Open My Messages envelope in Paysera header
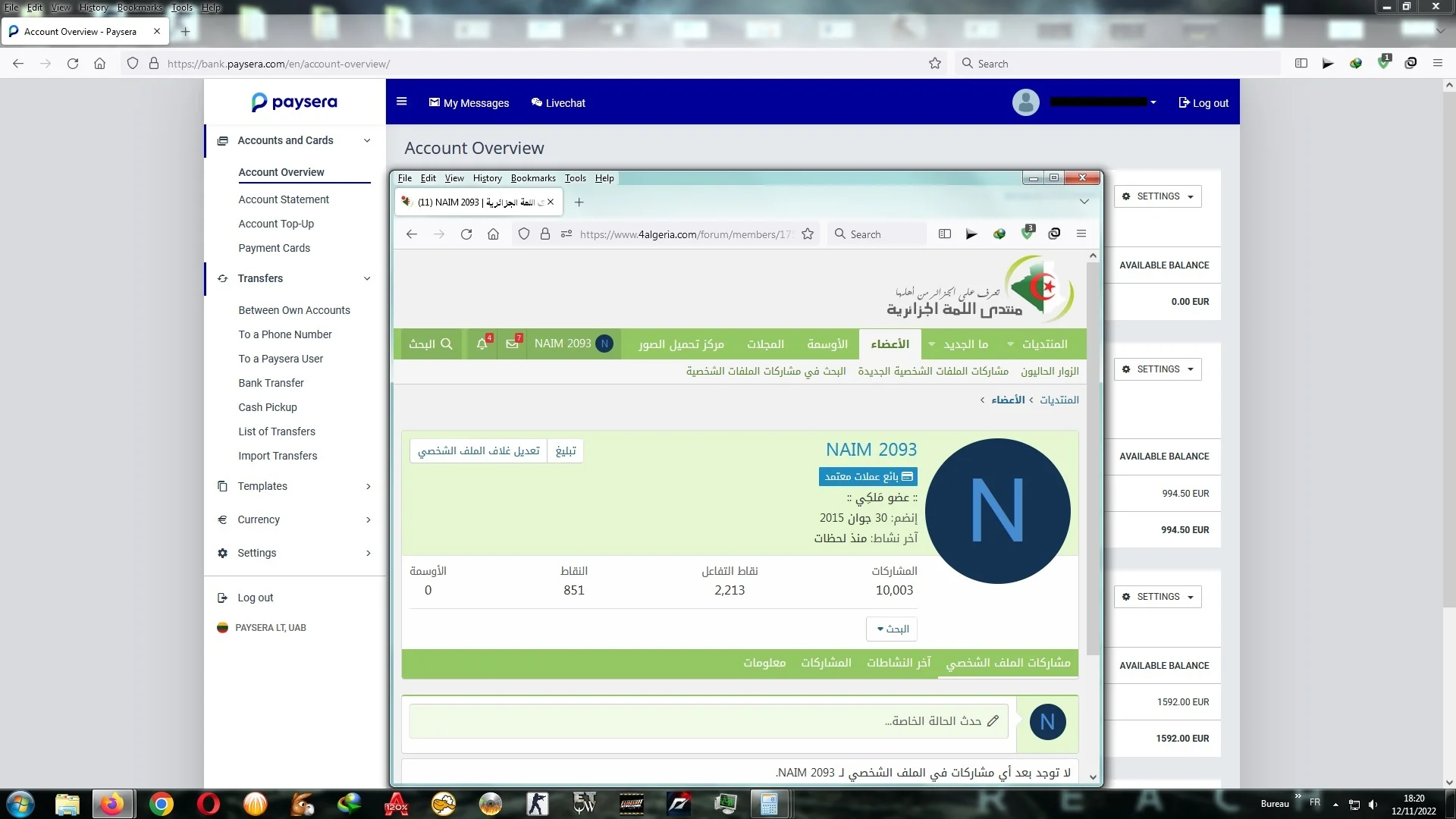Image resolution: width=1456 pixels, height=819 pixels. coord(469,102)
